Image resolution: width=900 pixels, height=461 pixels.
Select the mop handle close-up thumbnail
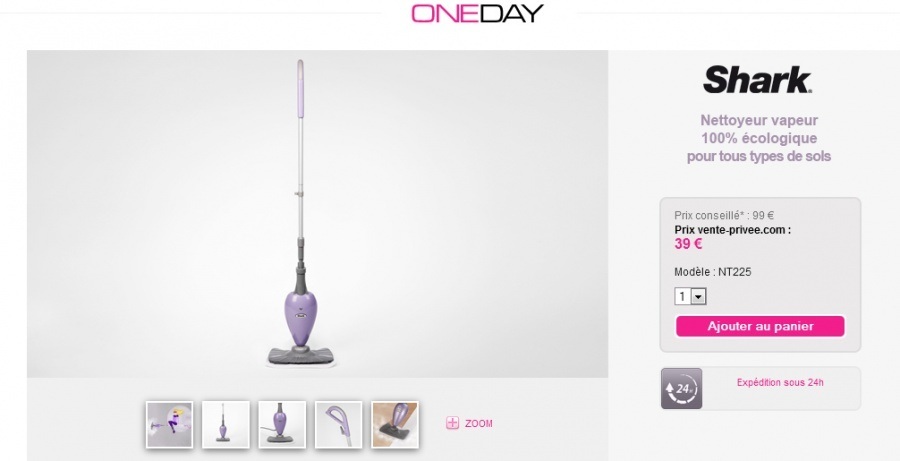pos(338,425)
